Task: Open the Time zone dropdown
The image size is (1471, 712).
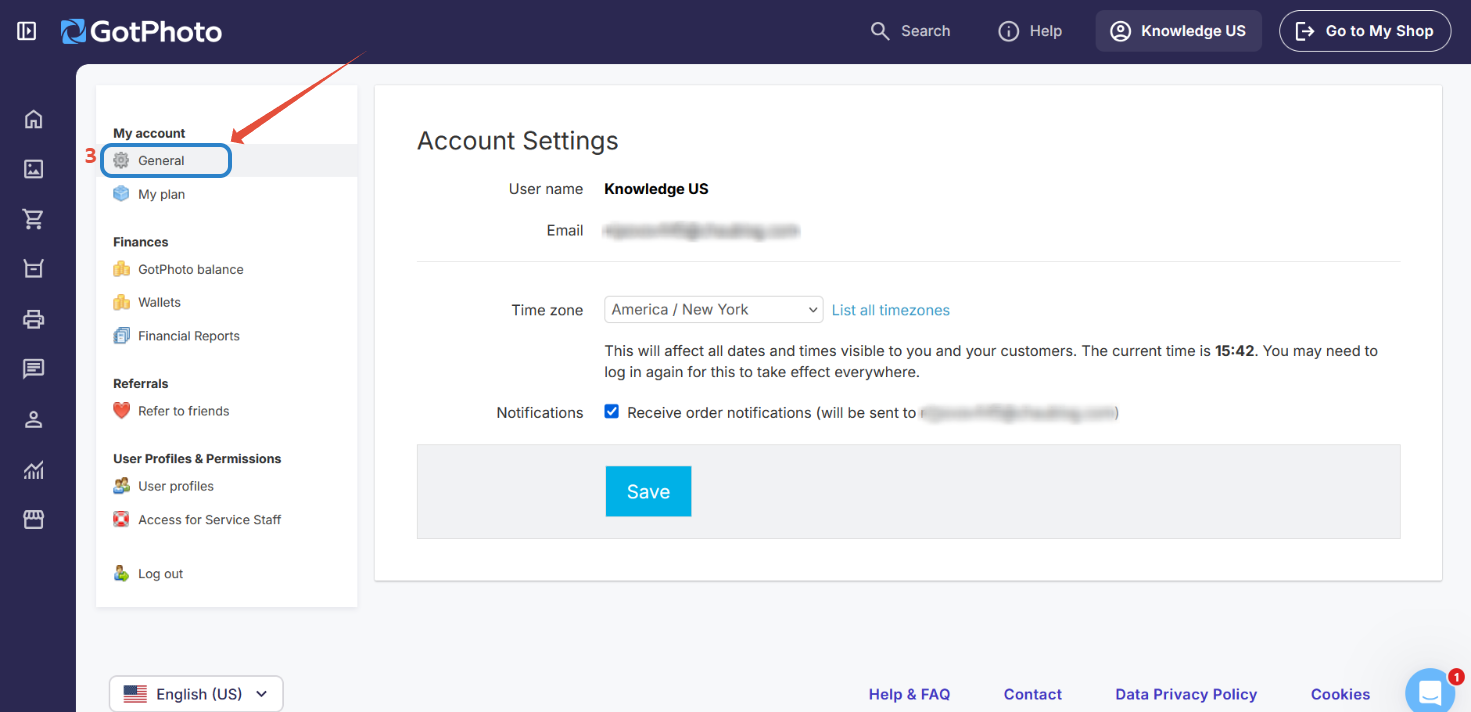Action: tap(713, 310)
